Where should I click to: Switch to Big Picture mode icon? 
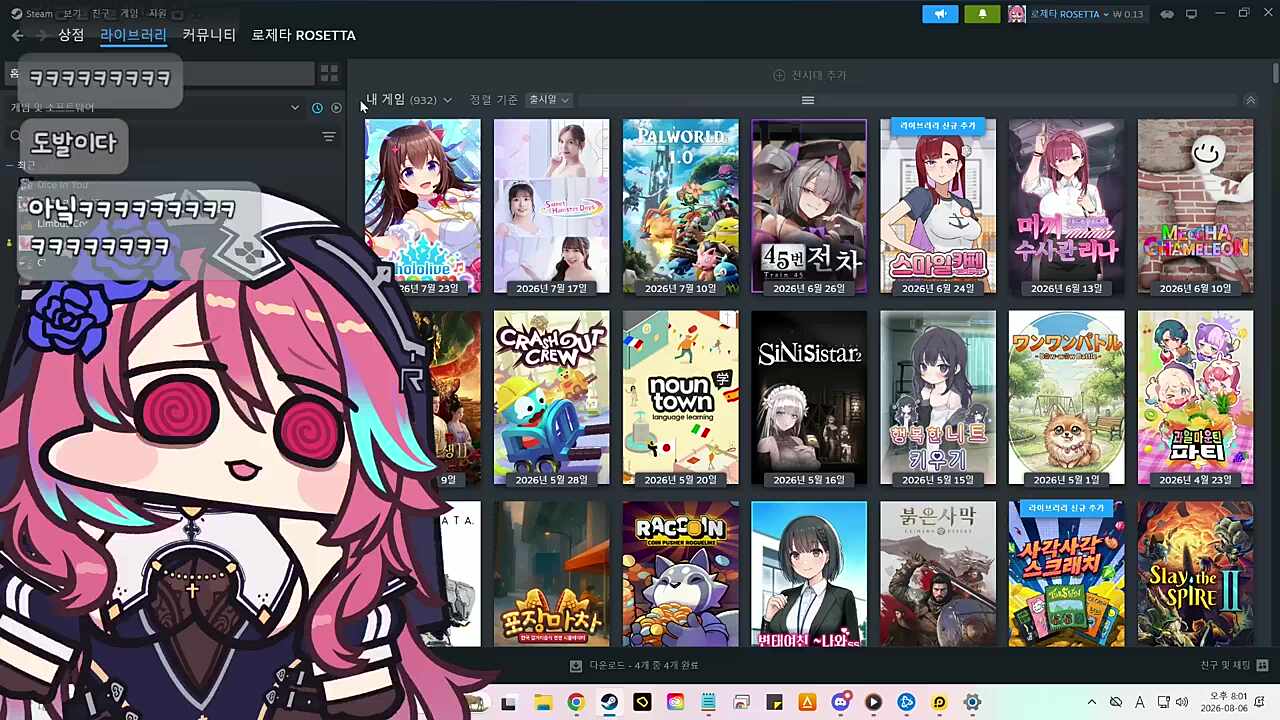coord(1191,14)
